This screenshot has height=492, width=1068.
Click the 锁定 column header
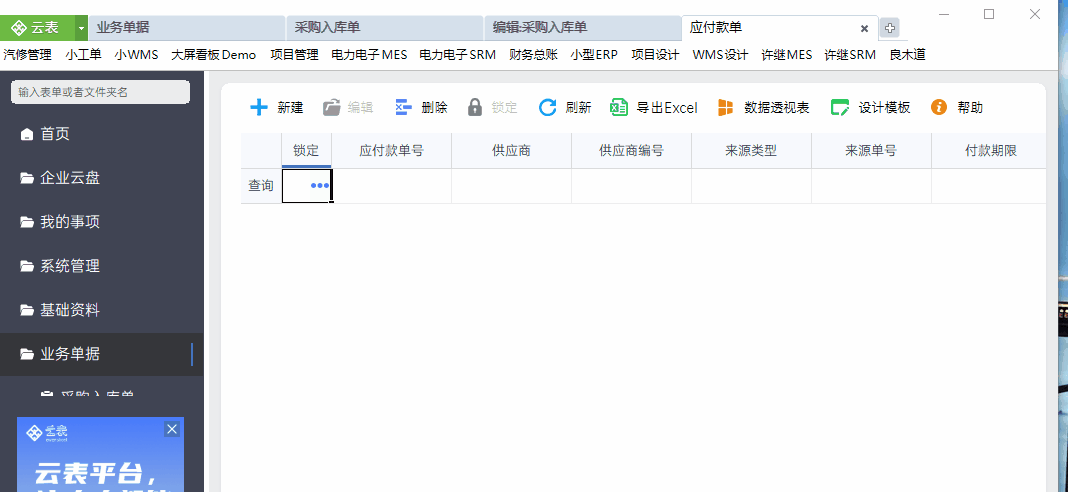pos(307,151)
